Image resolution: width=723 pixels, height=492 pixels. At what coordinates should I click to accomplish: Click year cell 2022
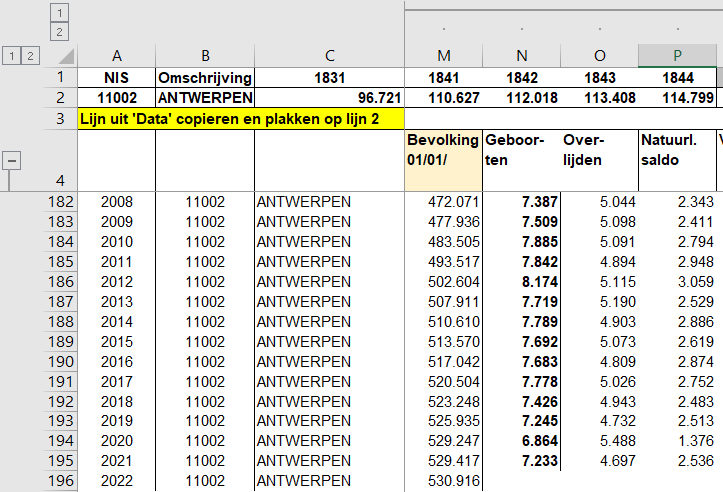[x=117, y=481]
